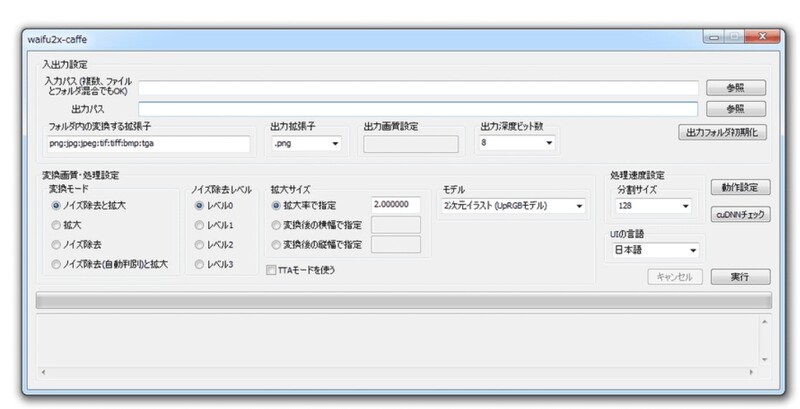Open UIの言語 日本語 dropdown
This screenshot has width=800, height=409.
[655, 250]
